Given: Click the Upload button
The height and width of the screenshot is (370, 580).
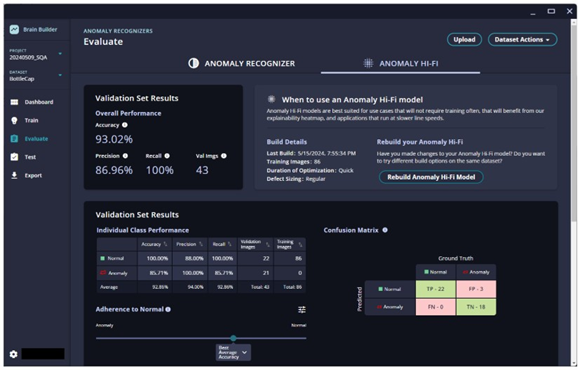Looking at the screenshot, I should 464,40.
